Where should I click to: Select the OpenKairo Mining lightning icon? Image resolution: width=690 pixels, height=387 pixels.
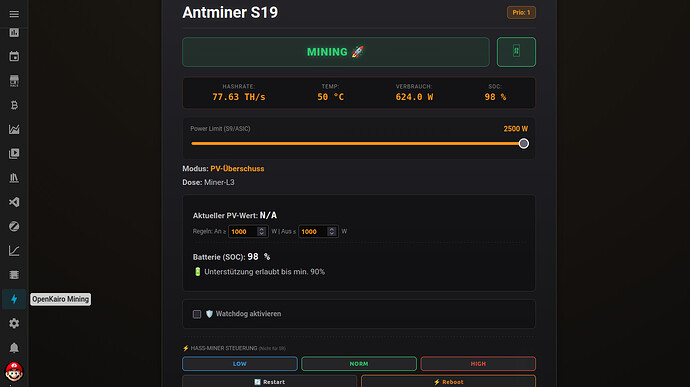tap(14, 299)
